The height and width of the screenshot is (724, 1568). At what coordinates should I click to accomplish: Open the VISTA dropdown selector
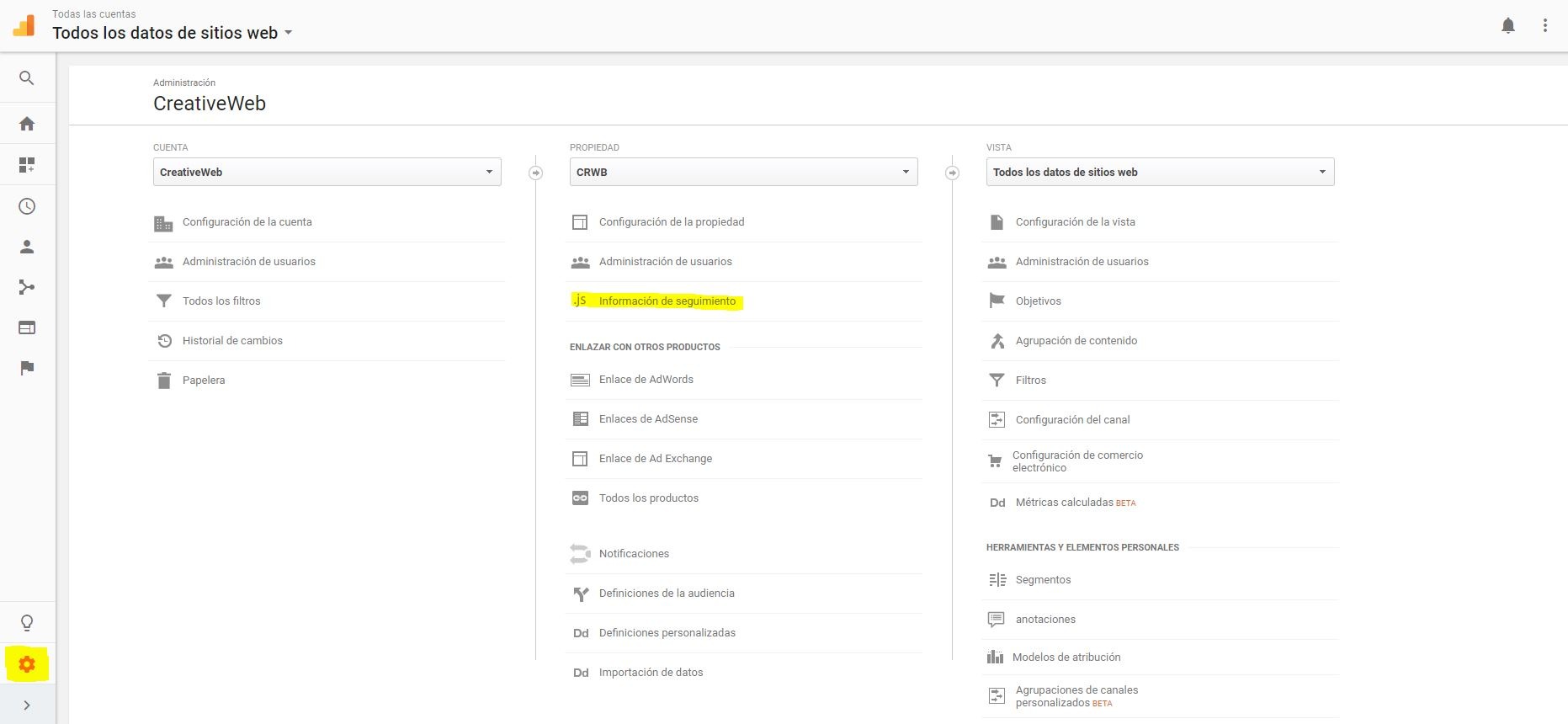pos(1161,172)
